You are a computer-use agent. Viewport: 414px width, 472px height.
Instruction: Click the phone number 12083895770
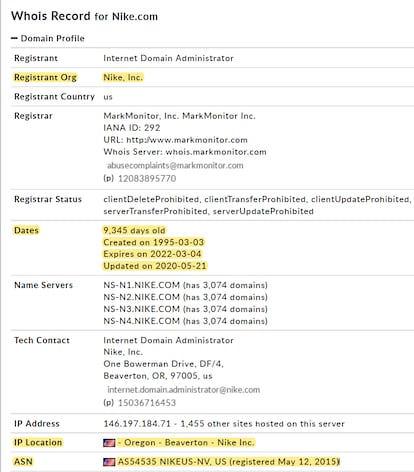(147, 179)
